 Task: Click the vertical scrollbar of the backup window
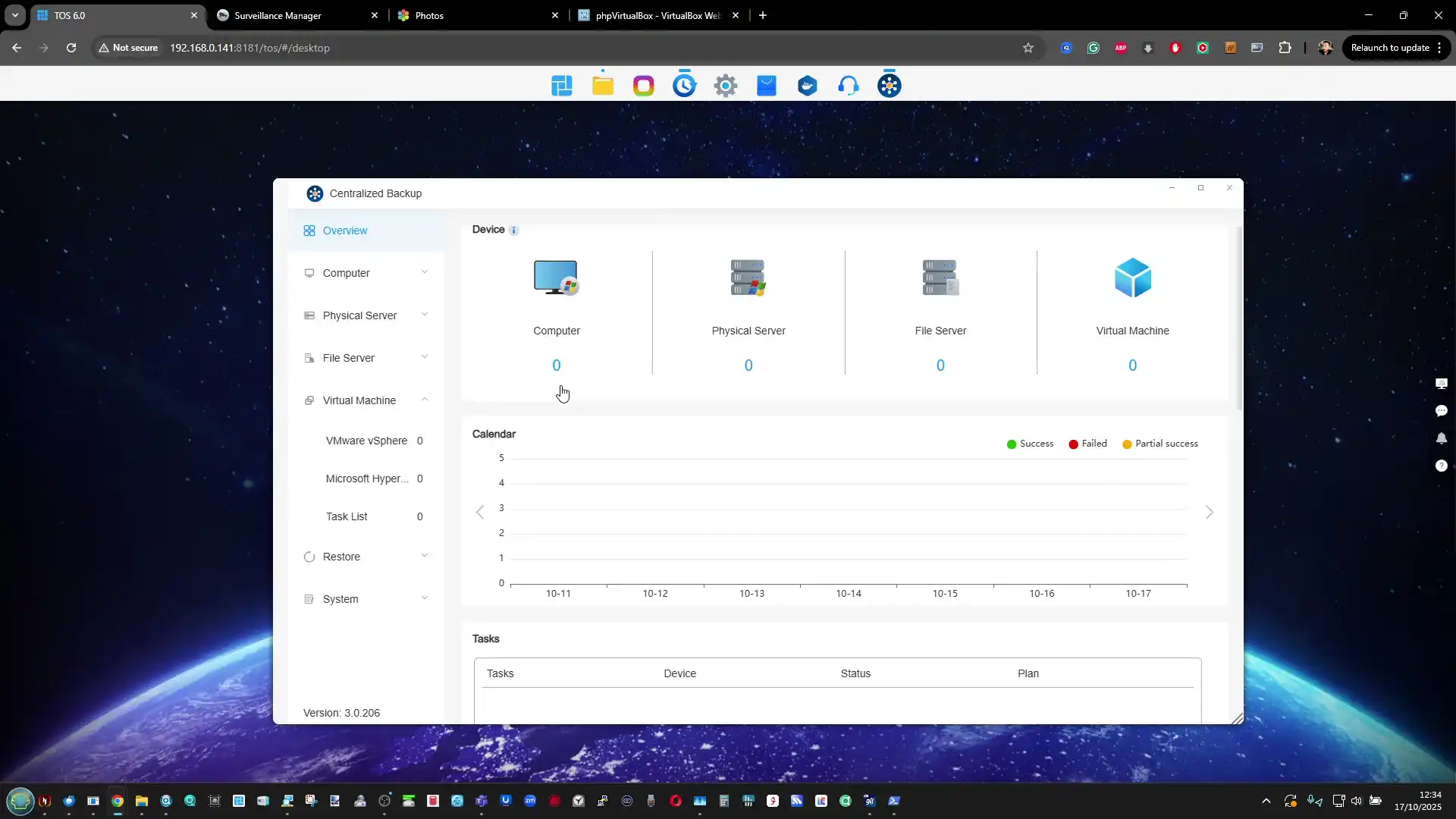1240,318
